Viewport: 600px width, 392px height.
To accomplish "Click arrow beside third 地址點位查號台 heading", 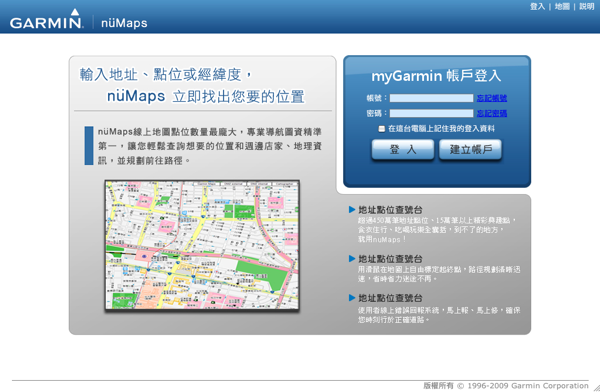I will (x=352, y=298).
